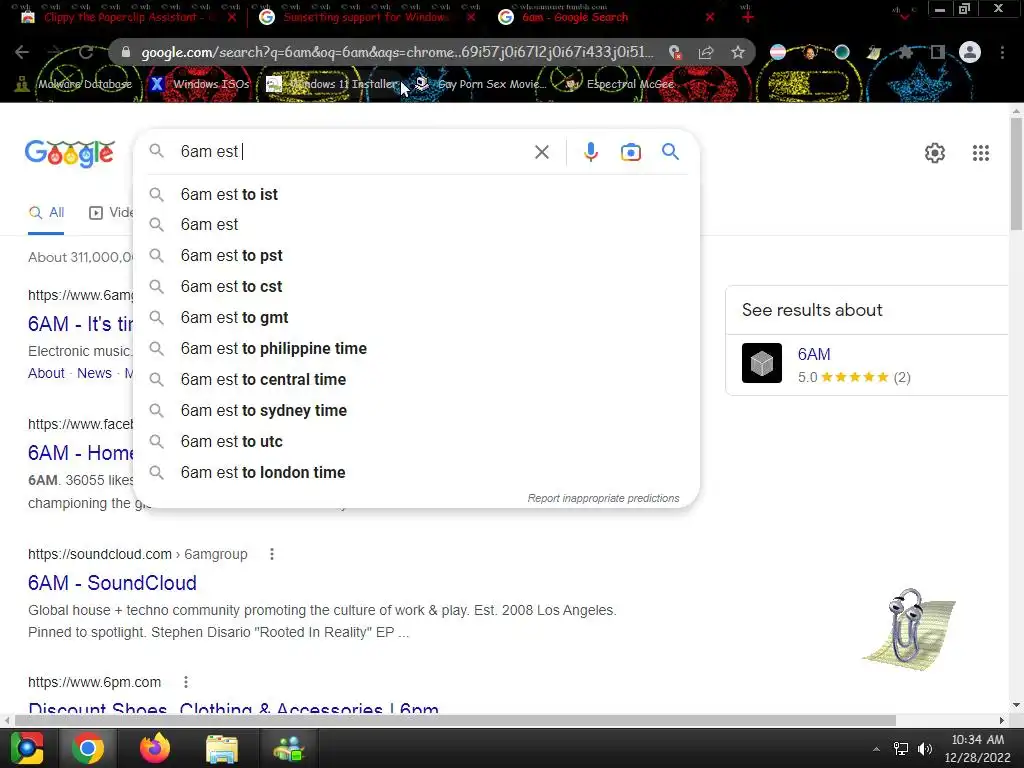Choose suggestion 6am est to pst
Image resolution: width=1024 pixels, height=768 pixels.
click(417, 255)
